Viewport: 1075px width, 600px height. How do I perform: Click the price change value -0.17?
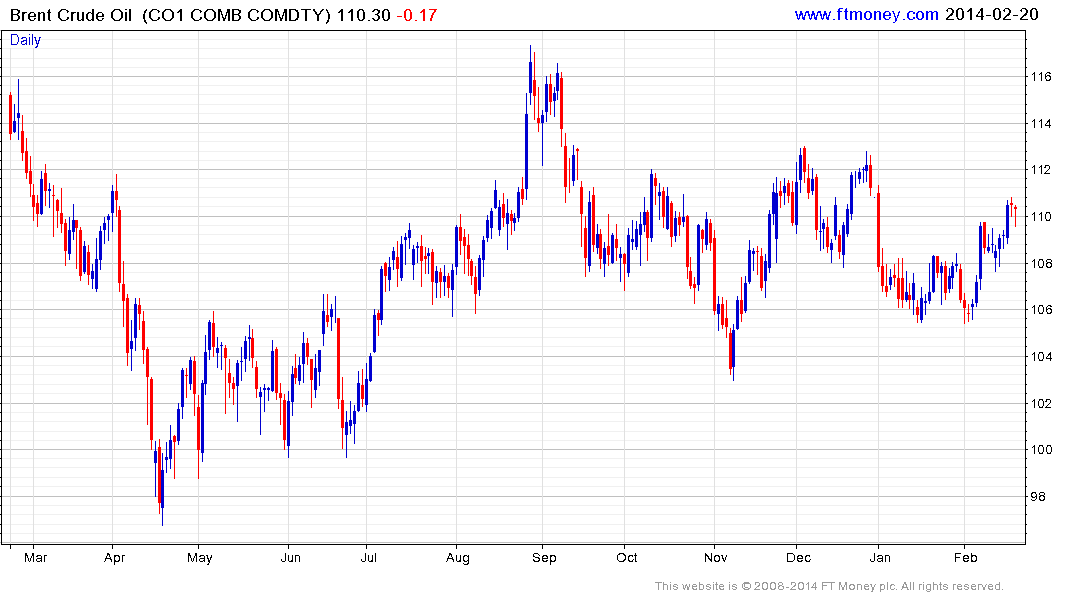[x=417, y=15]
